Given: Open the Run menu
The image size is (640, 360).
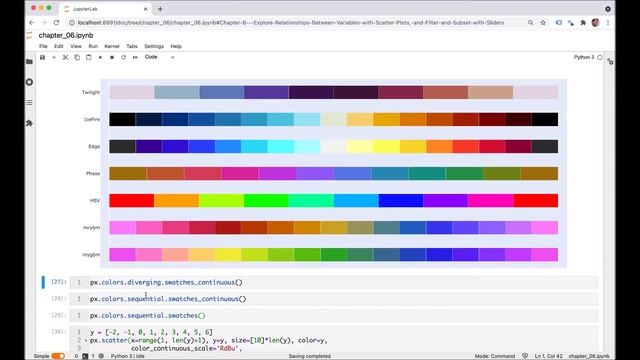Looking at the screenshot, I should pyautogui.click(x=93, y=46).
